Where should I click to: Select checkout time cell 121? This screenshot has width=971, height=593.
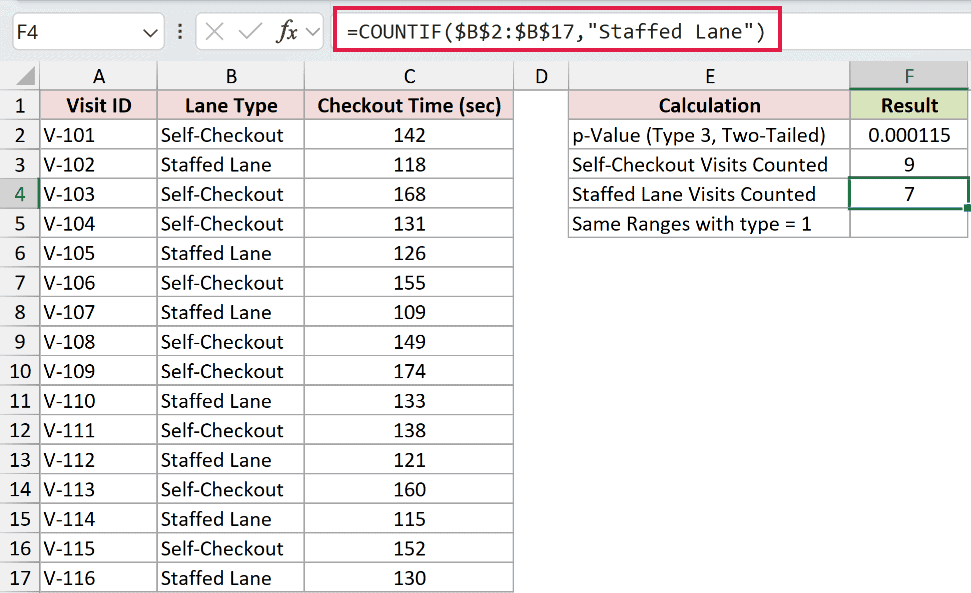coord(409,460)
